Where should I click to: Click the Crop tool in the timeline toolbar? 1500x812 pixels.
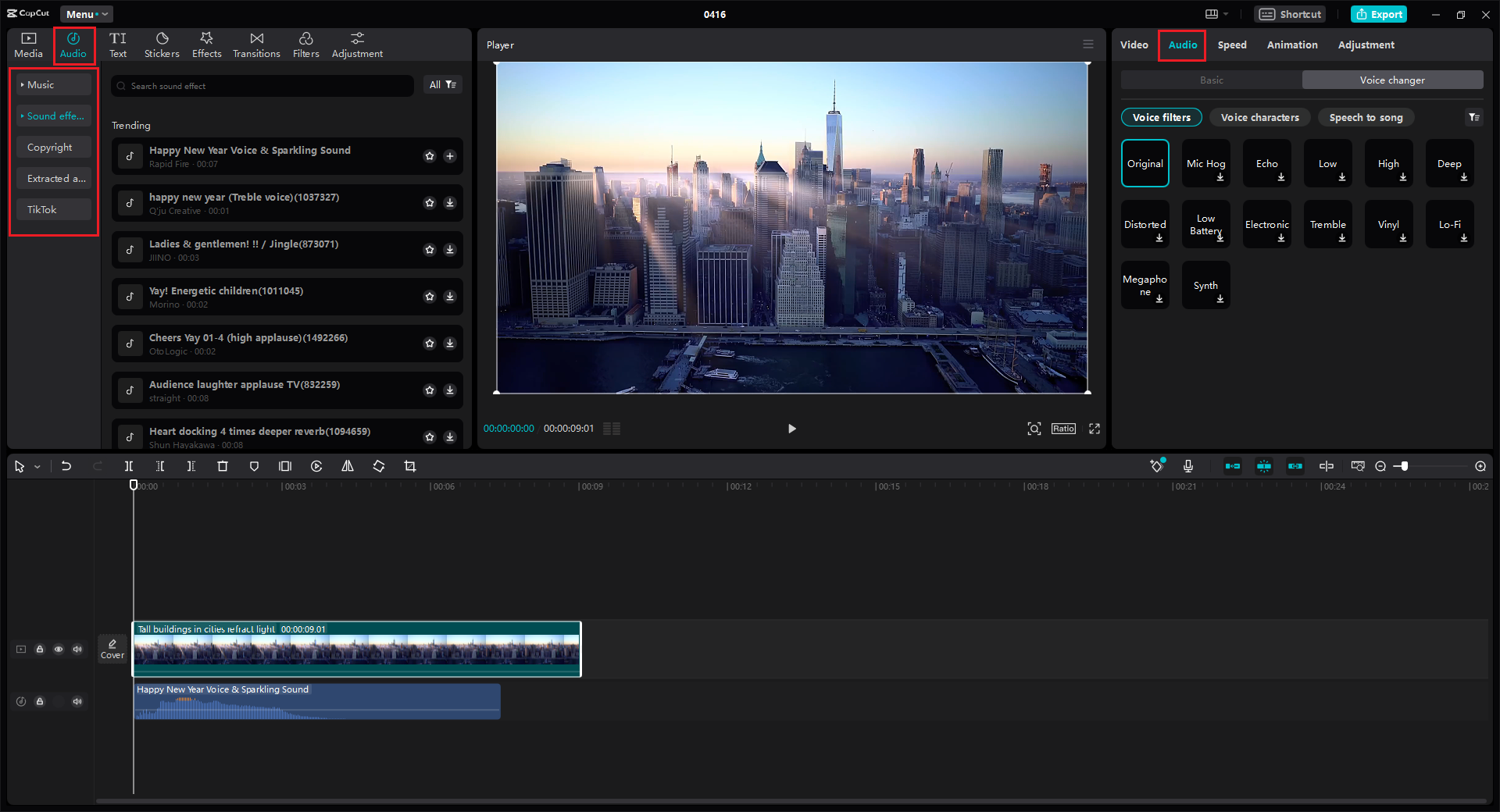click(410, 466)
